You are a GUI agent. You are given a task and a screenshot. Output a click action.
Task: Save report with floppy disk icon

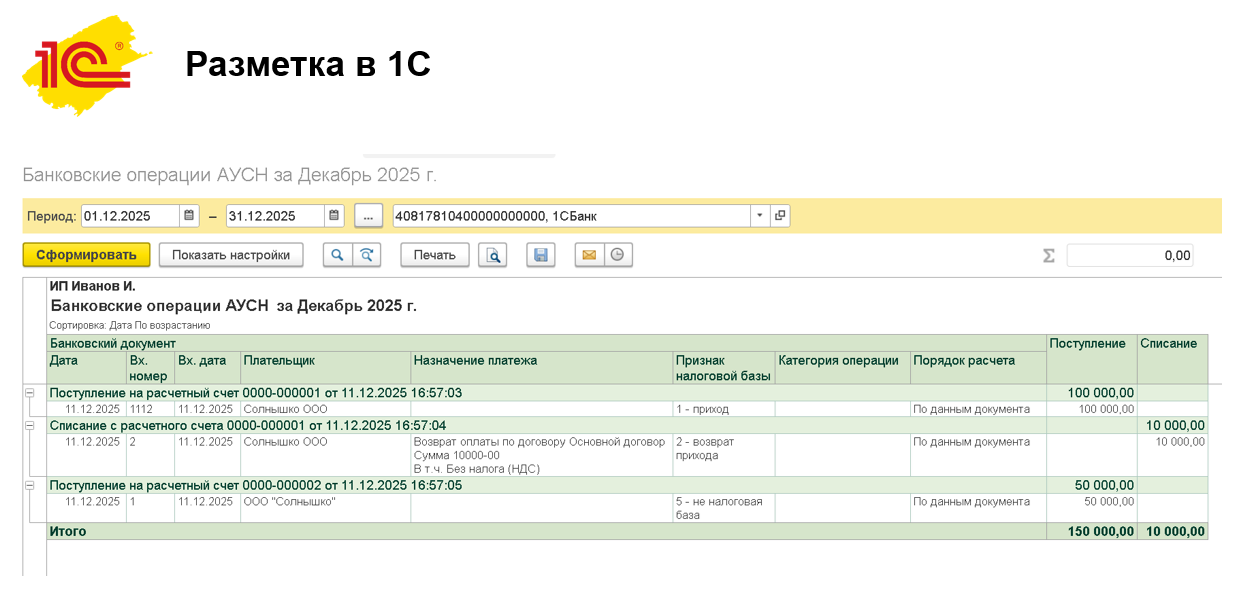click(541, 255)
